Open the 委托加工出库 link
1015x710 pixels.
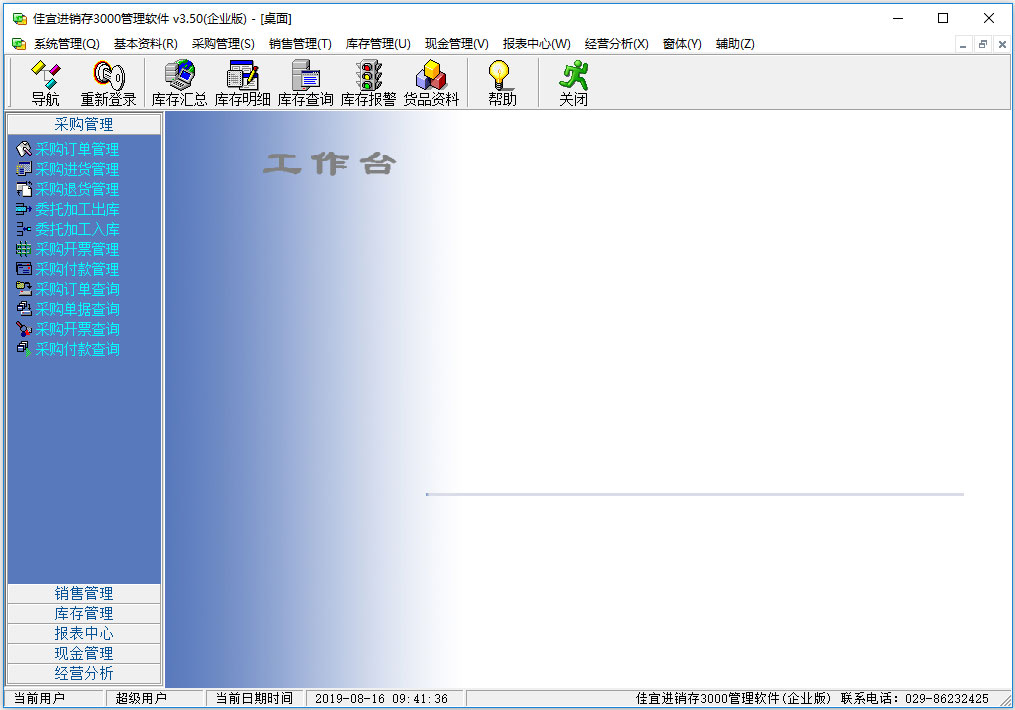click(77, 210)
